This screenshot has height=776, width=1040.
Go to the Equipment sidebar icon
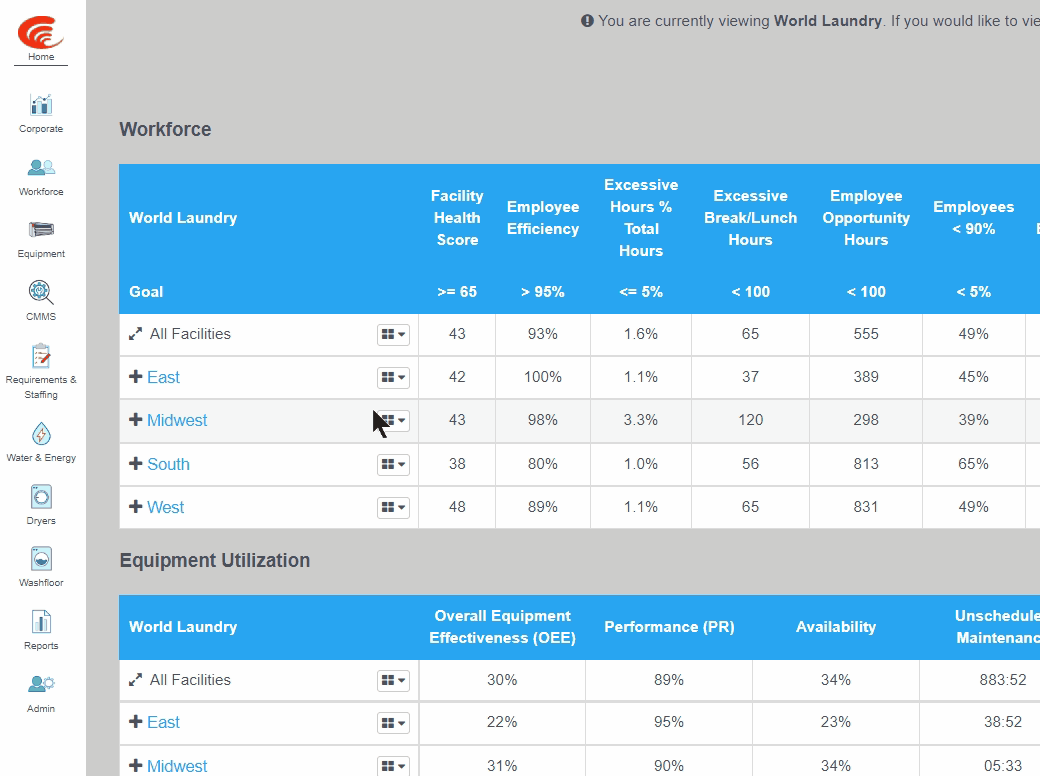click(41, 229)
